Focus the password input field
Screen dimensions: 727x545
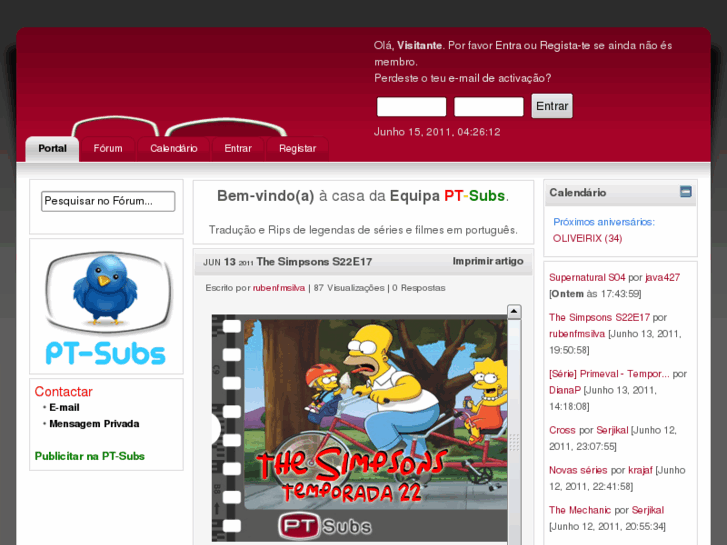[489, 107]
